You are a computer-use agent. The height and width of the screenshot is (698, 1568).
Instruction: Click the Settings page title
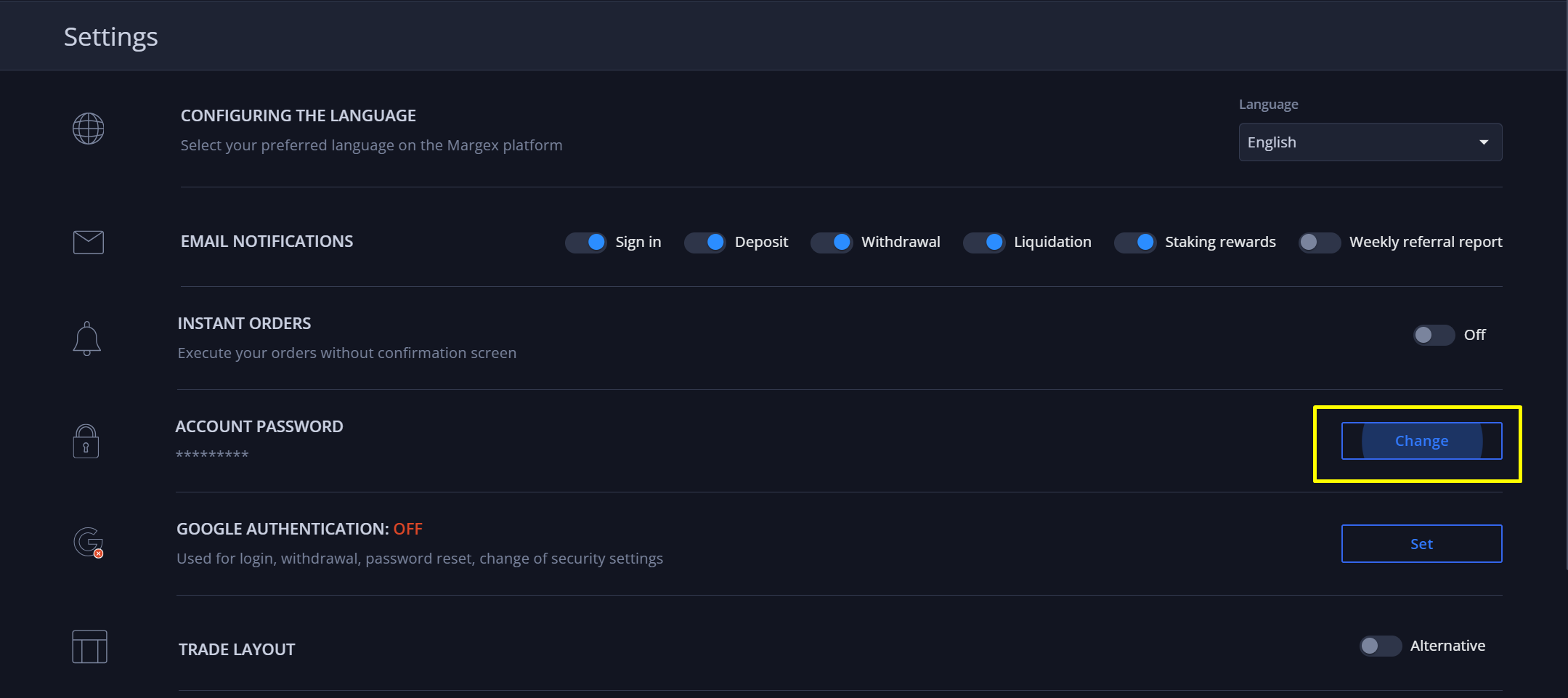(111, 37)
